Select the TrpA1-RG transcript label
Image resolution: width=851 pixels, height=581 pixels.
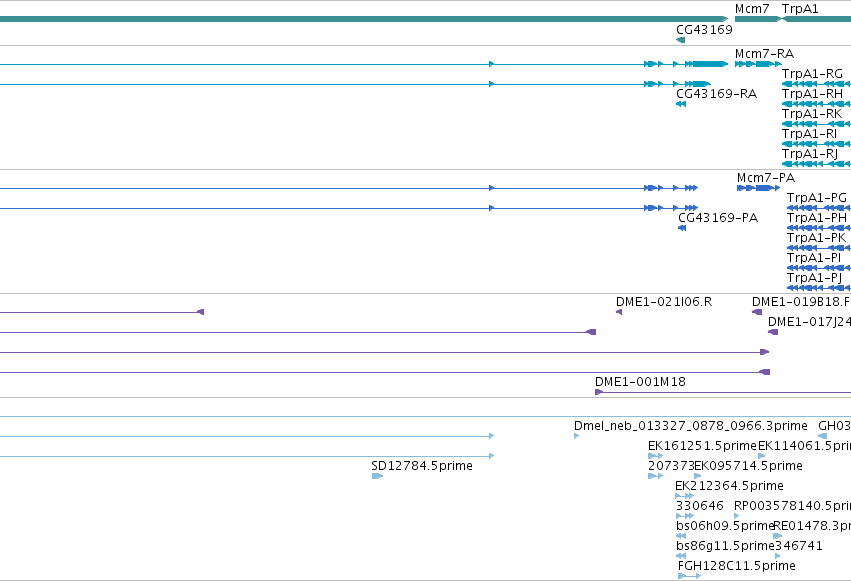pos(812,74)
